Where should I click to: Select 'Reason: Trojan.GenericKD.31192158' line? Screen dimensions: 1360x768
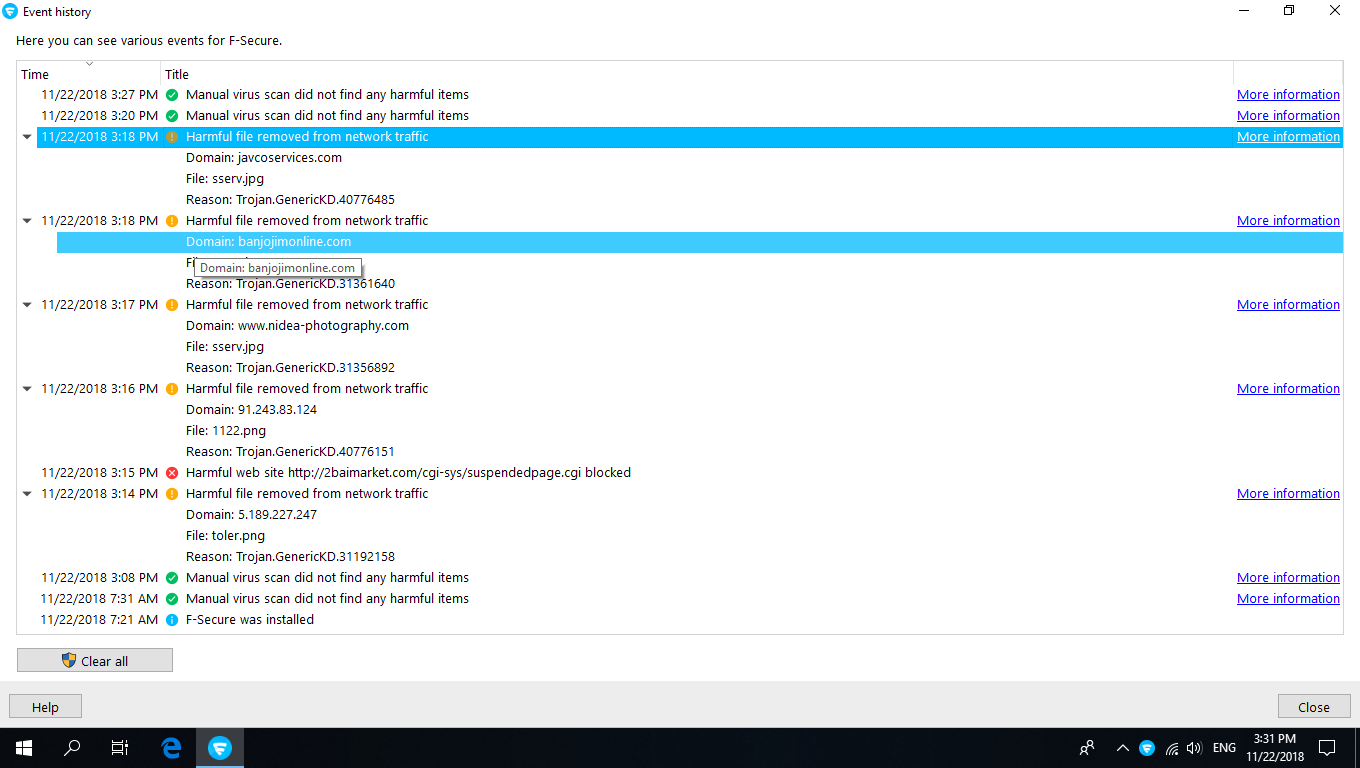290,557
